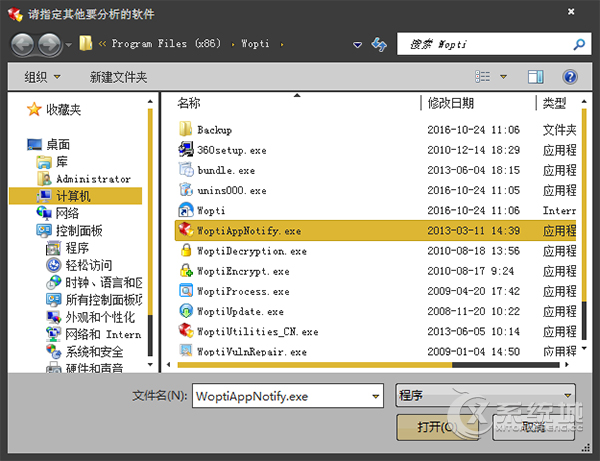Select the unins000.exe file icon
This screenshot has width=600, height=461.
tap(186, 190)
